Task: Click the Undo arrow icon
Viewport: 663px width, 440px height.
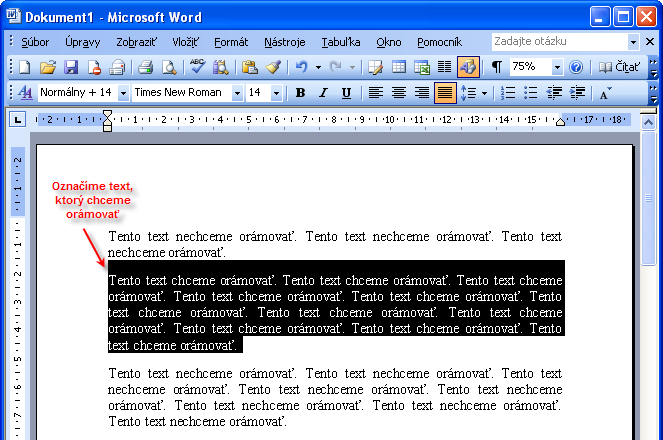Action: 301,67
